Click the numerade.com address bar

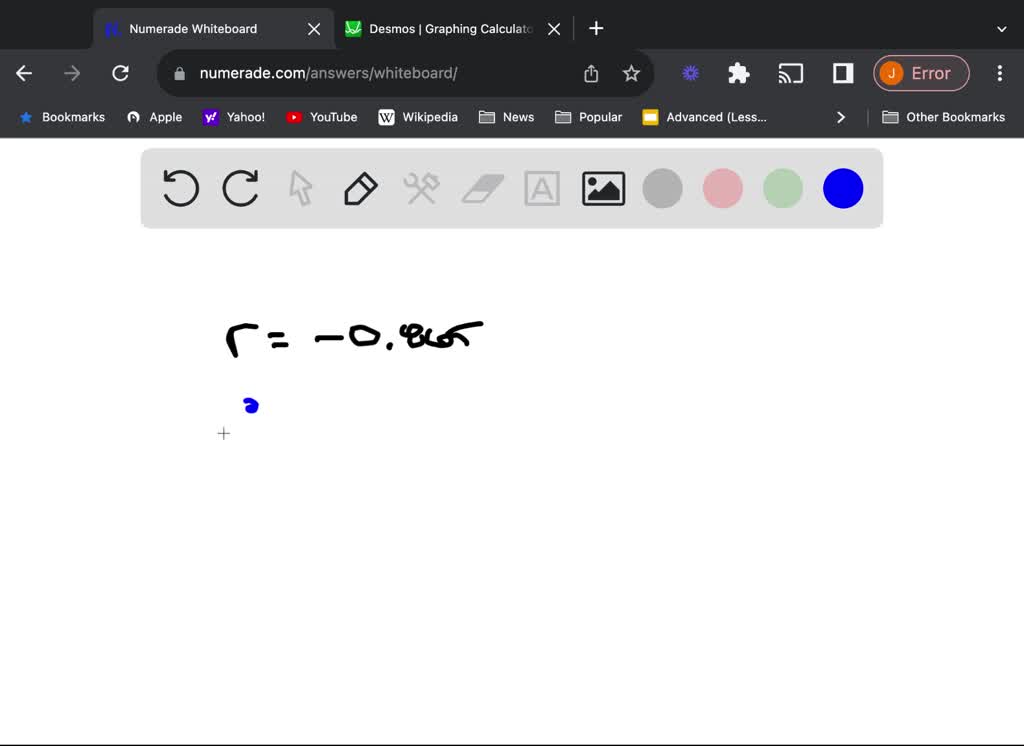380,73
